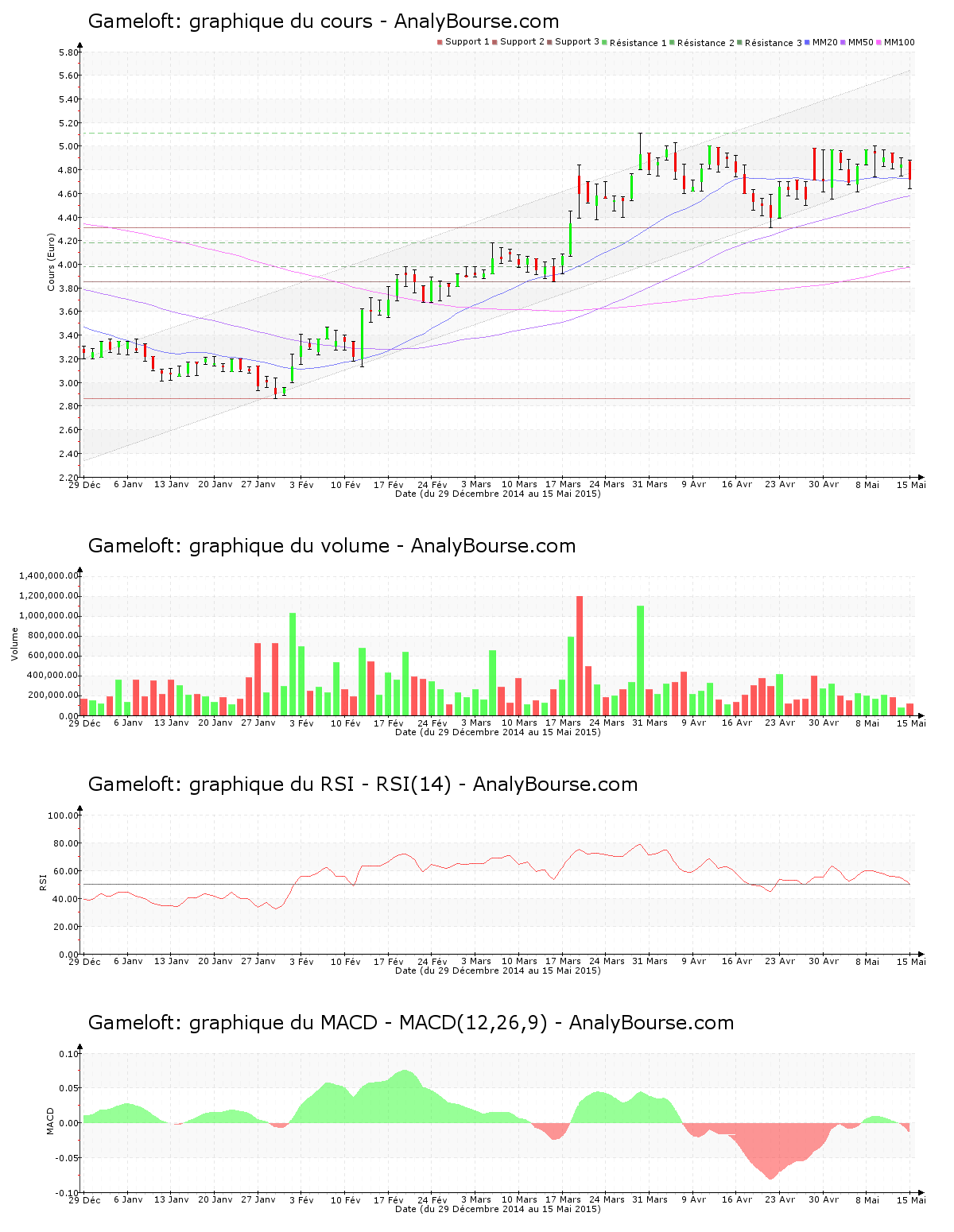Click the '5.80' value on the price axis
954x1232 pixels.
point(69,52)
